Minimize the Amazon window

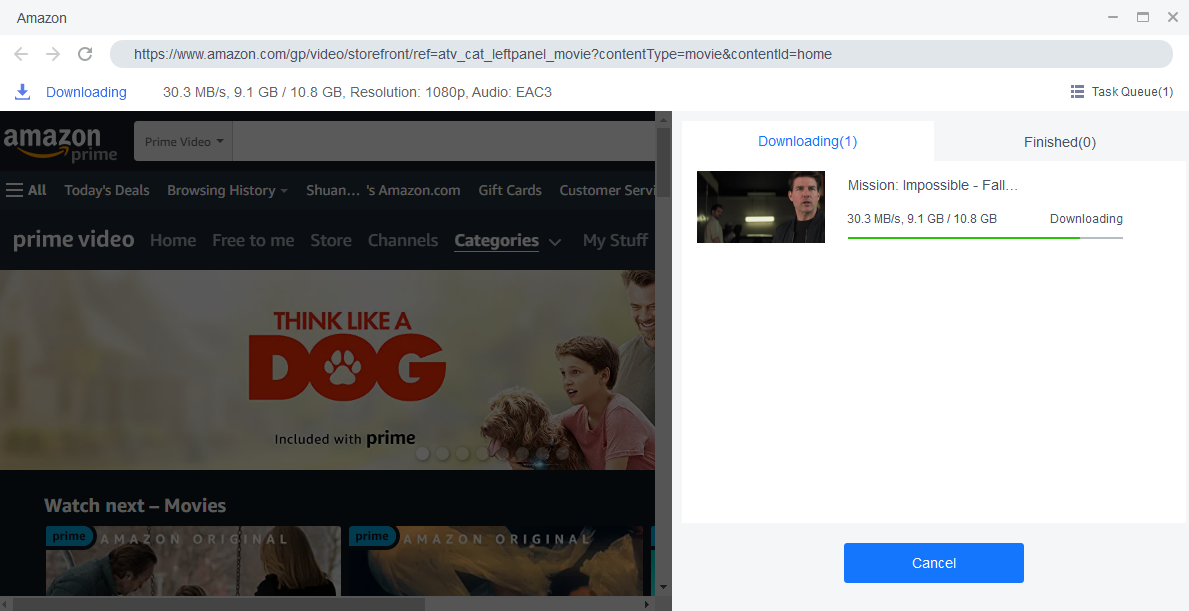[1113, 17]
